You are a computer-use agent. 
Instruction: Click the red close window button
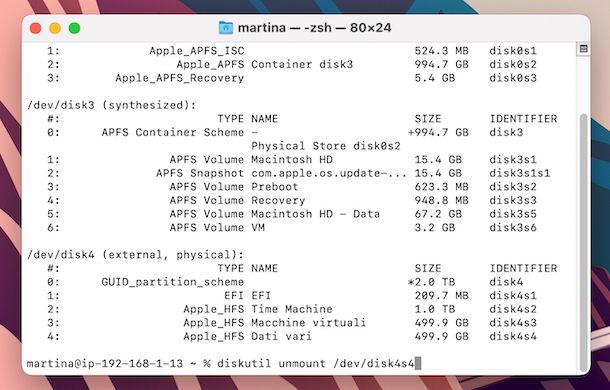pos(36,28)
